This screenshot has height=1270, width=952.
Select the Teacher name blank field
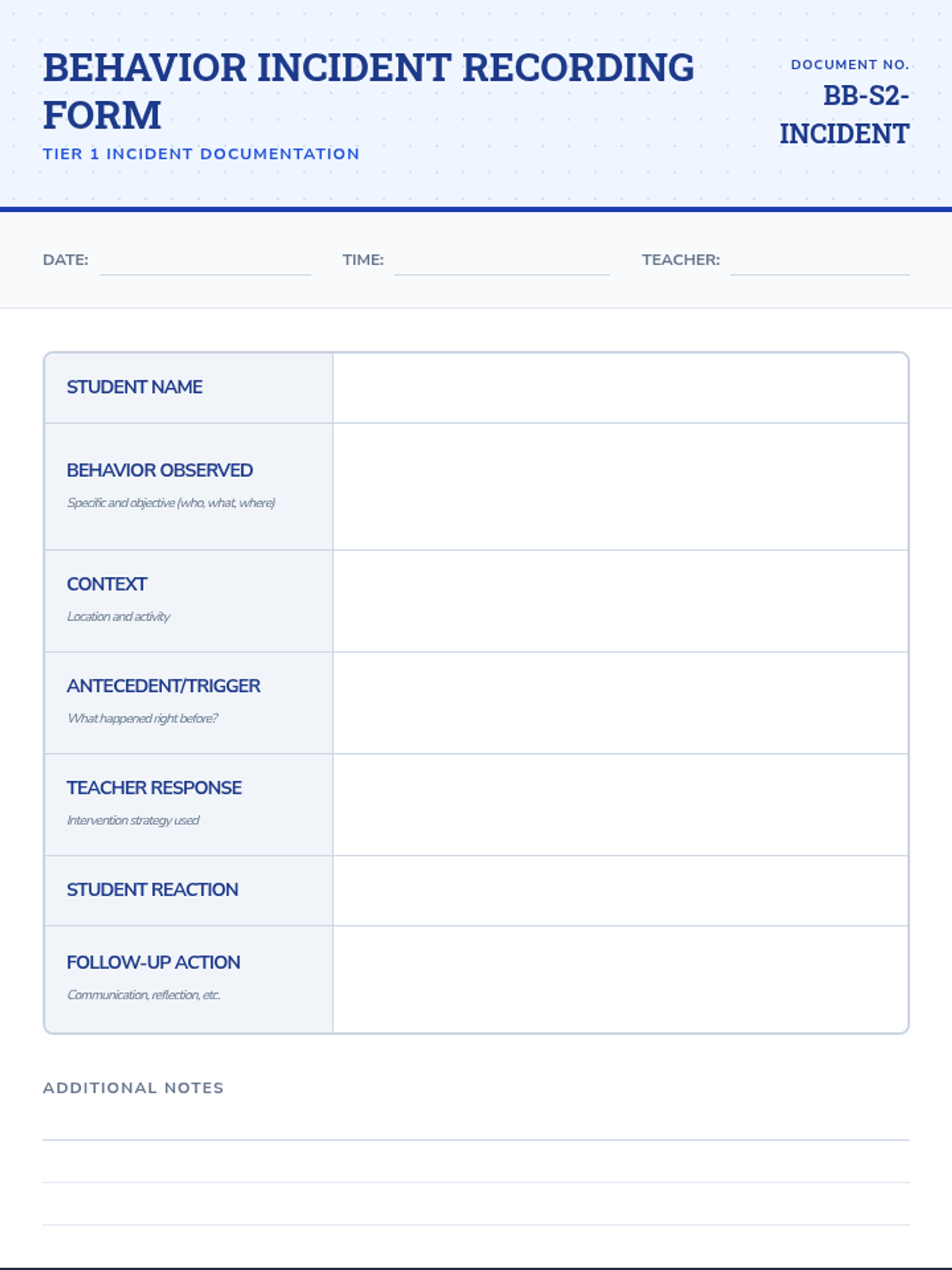819,262
